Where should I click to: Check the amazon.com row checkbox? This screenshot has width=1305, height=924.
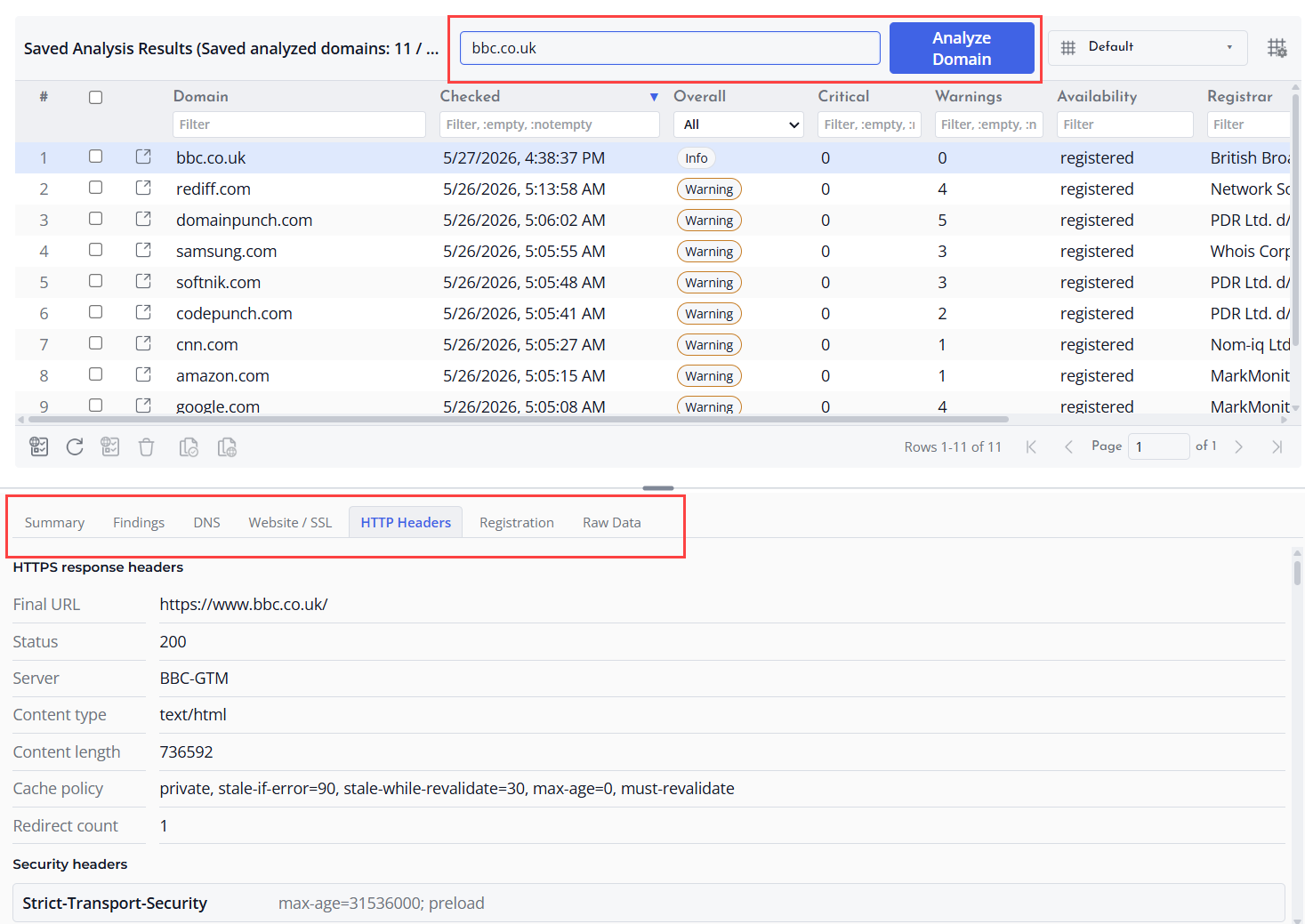pyautogui.click(x=95, y=374)
